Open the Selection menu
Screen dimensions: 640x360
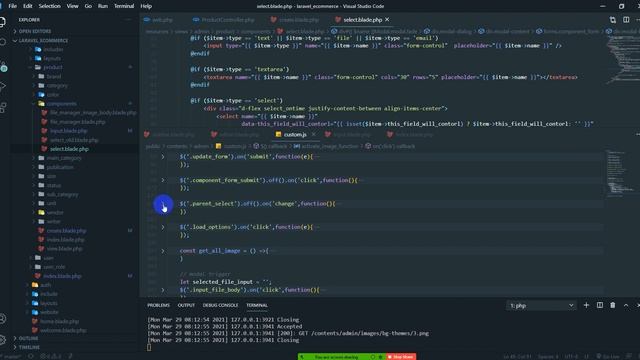49,6
